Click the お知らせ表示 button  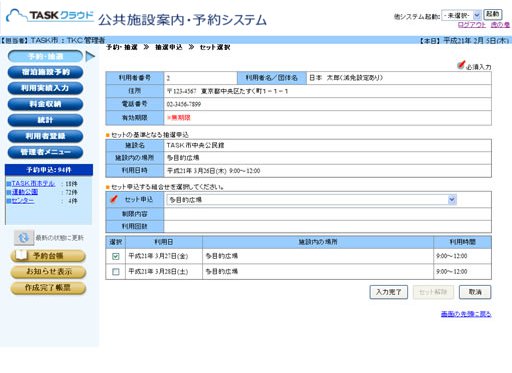click(x=48, y=272)
